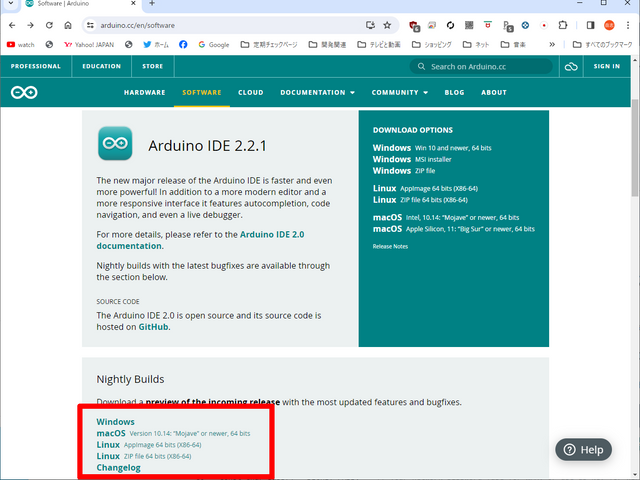The image size is (640, 480).
Task: Switch to the Education tab
Action: tap(101, 67)
